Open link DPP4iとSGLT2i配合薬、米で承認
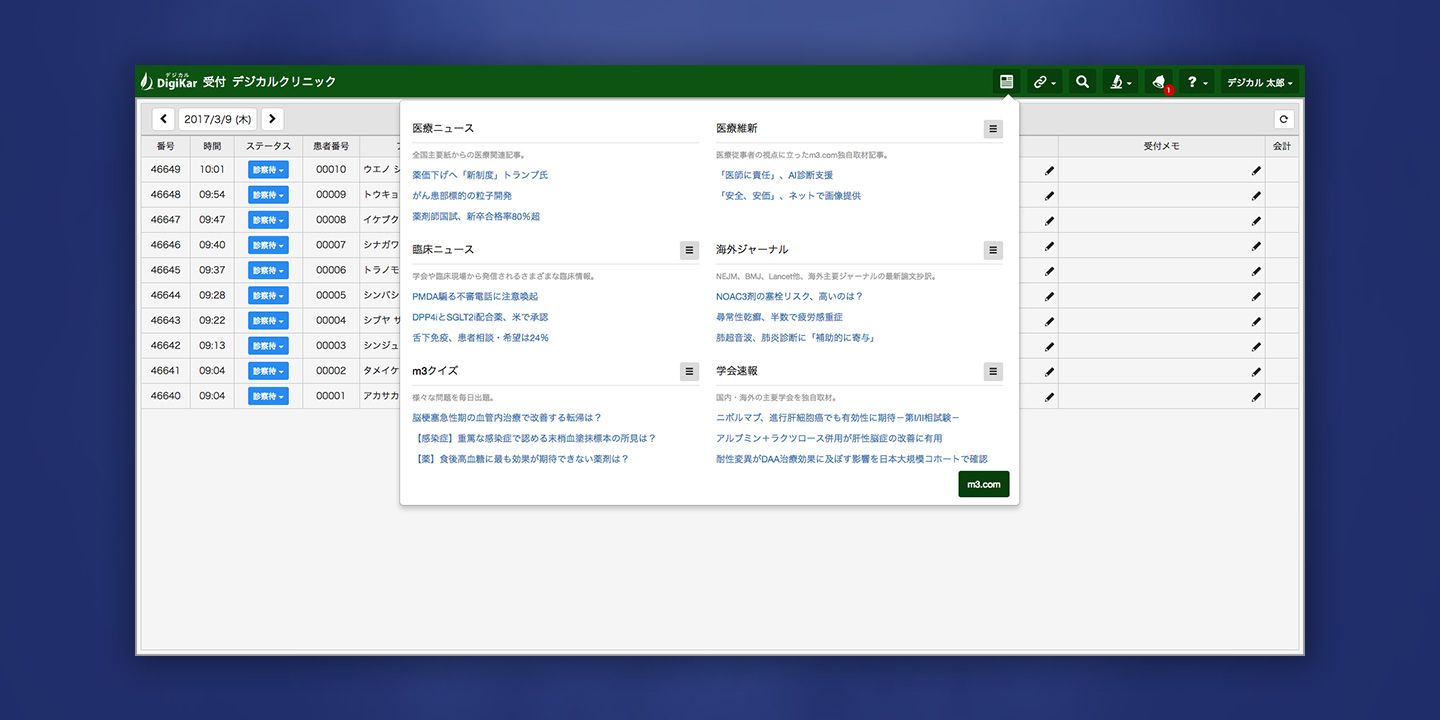 coord(480,317)
